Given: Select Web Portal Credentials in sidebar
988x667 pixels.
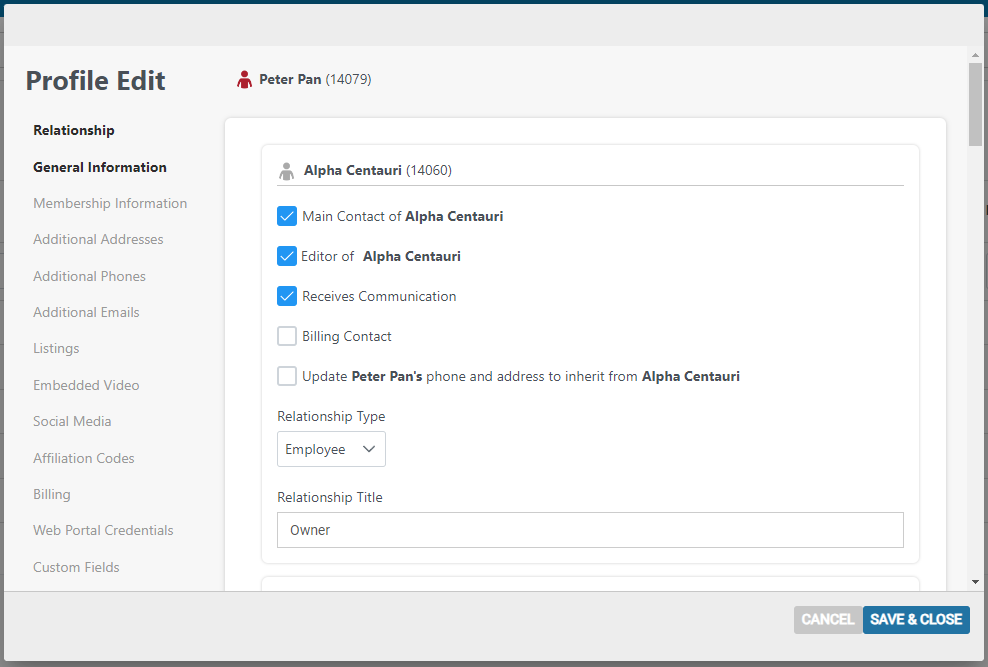Looking at the screenshot, I should [x=103, y=530].
